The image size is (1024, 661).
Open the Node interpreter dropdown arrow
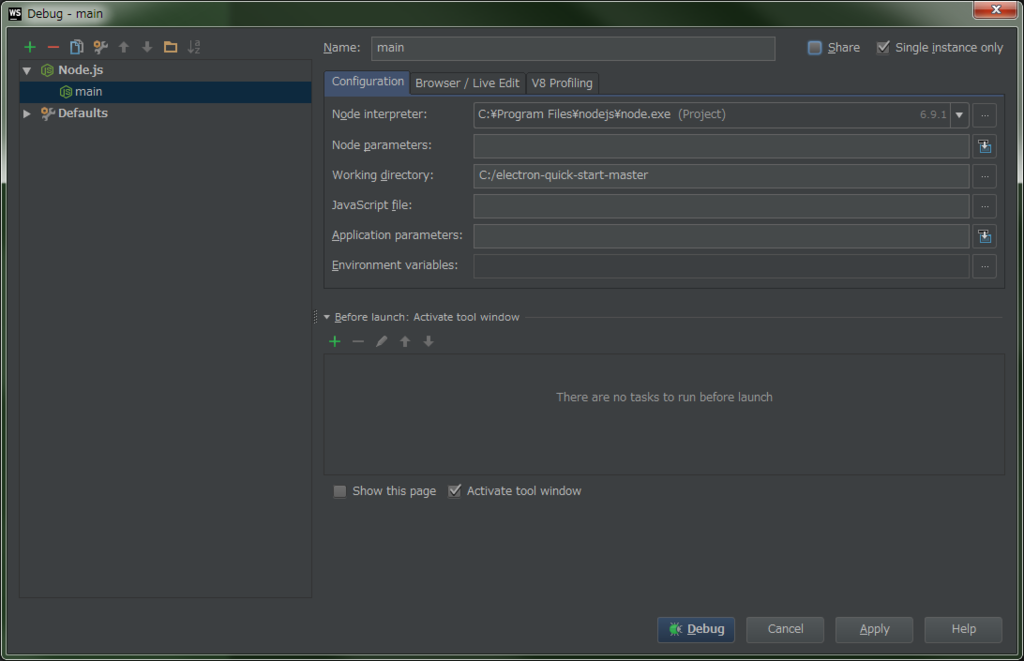click(x=959, y=115)
